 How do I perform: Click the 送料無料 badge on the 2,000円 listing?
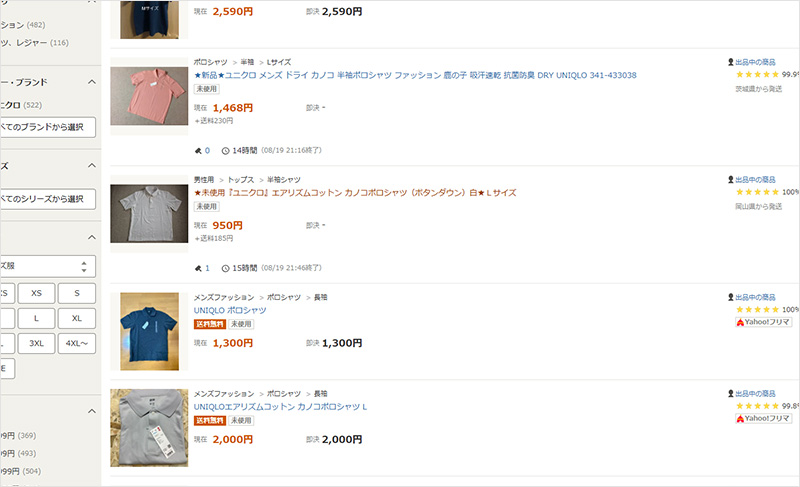[x=210, y=421]
